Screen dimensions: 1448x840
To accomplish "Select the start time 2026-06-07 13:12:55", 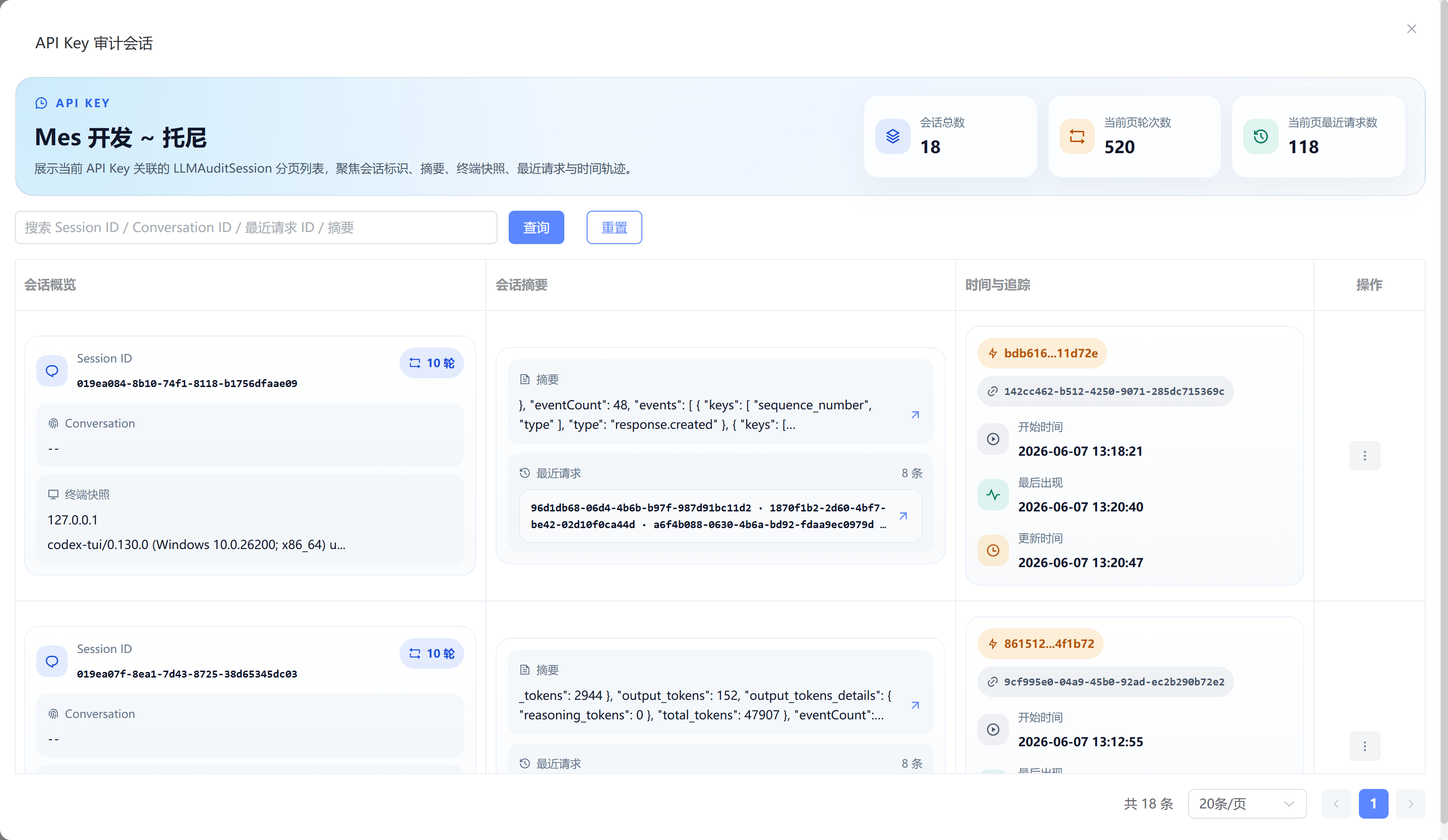I will point(1081,743).
